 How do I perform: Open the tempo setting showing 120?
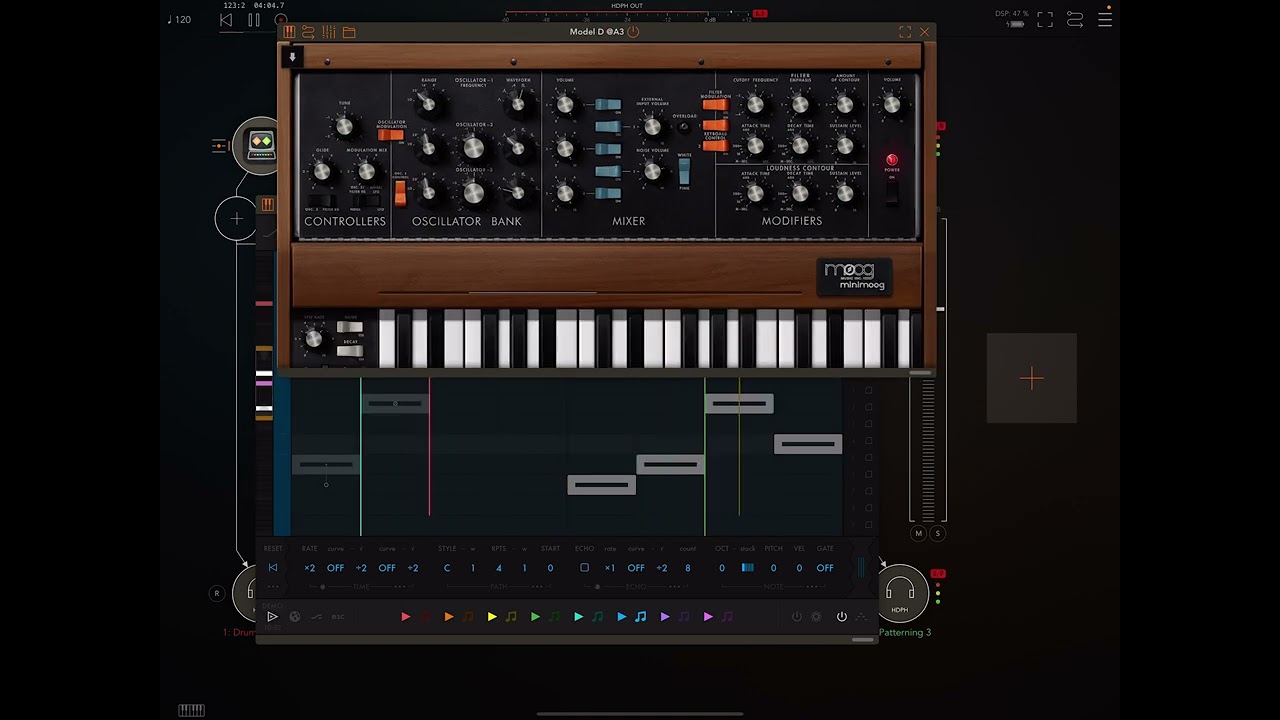click(x=179, y=19)
